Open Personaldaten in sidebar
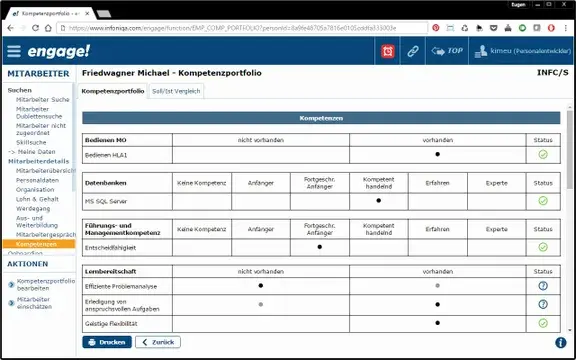576x360 pixels. pos(37,180)
